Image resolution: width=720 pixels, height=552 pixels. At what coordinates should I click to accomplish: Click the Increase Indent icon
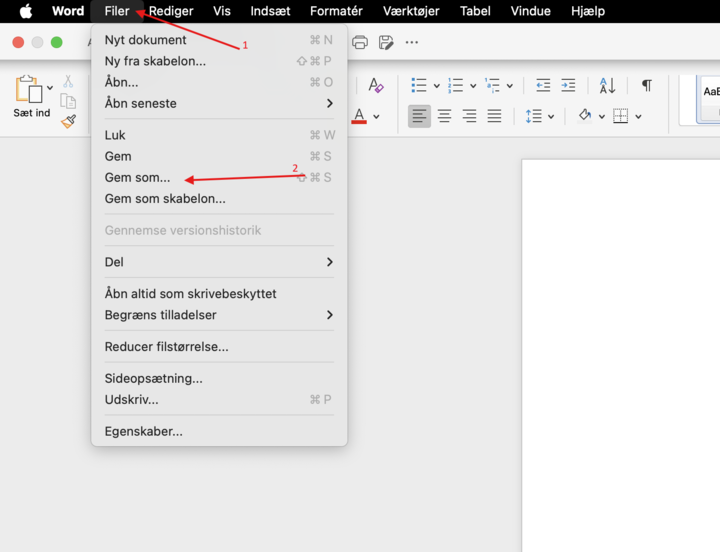[x=568, y=85]
